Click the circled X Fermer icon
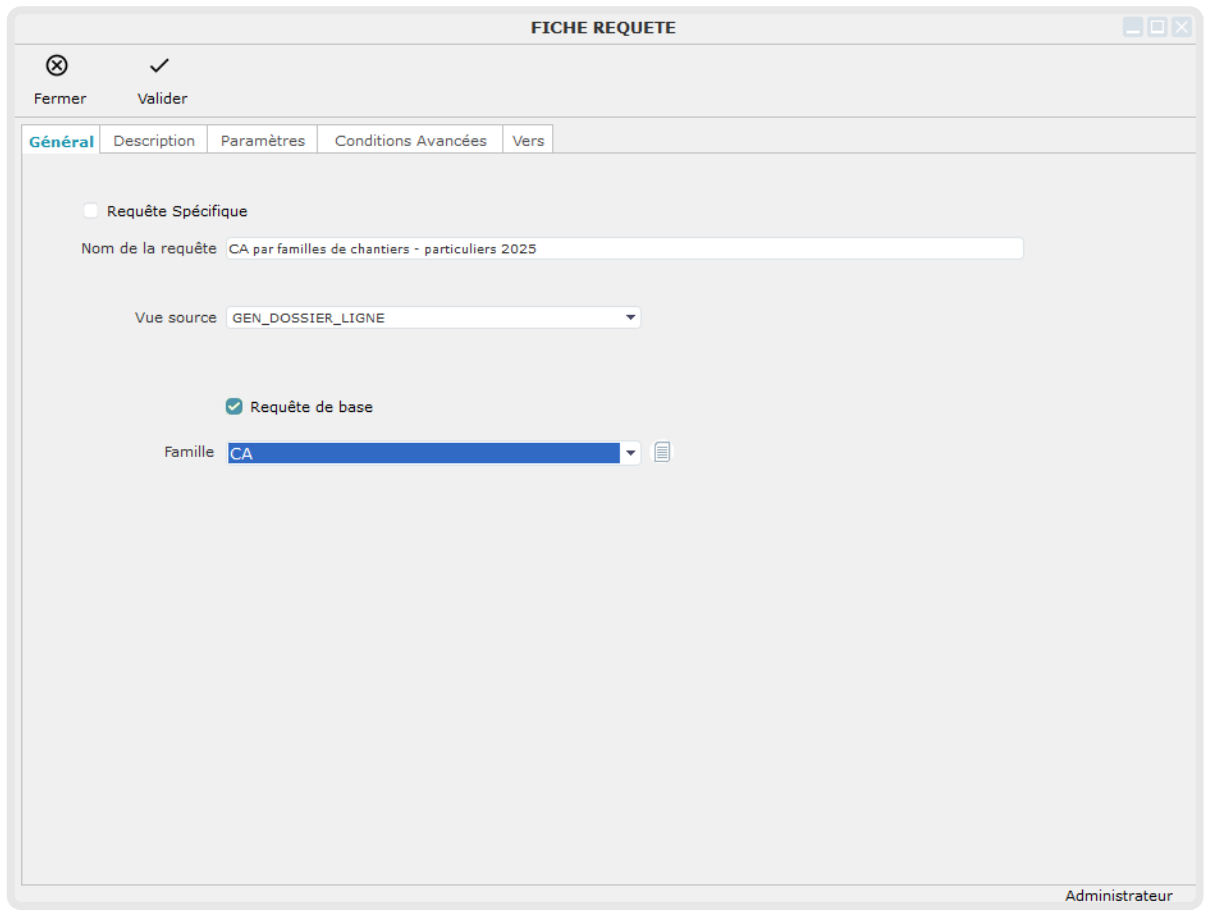The width and height of the screenshot is (1210, 915). point(58,66)
